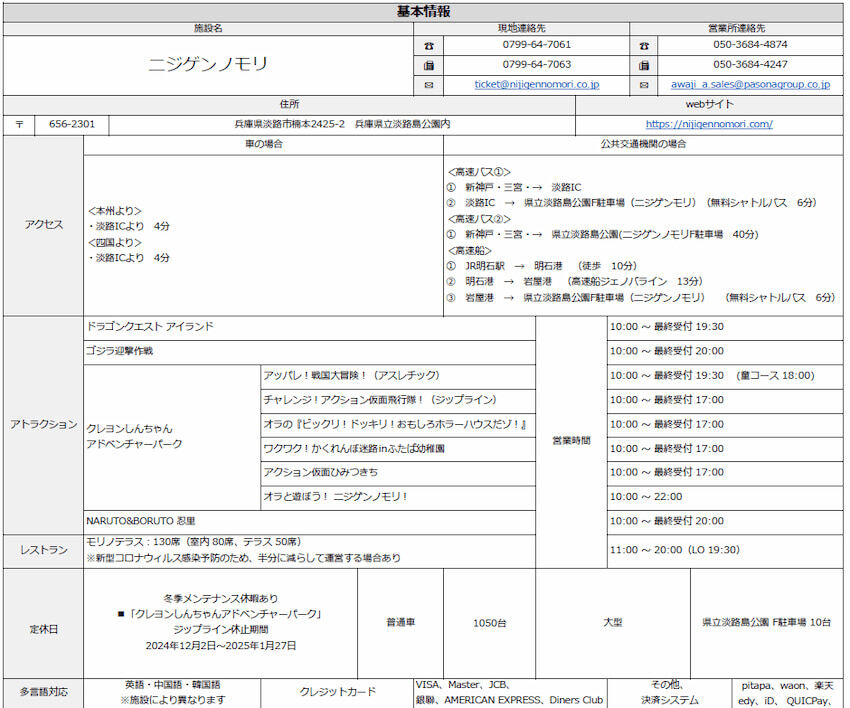Select the 住所 header cell
The height and width of the screenshot is (708, 850).
289,105
